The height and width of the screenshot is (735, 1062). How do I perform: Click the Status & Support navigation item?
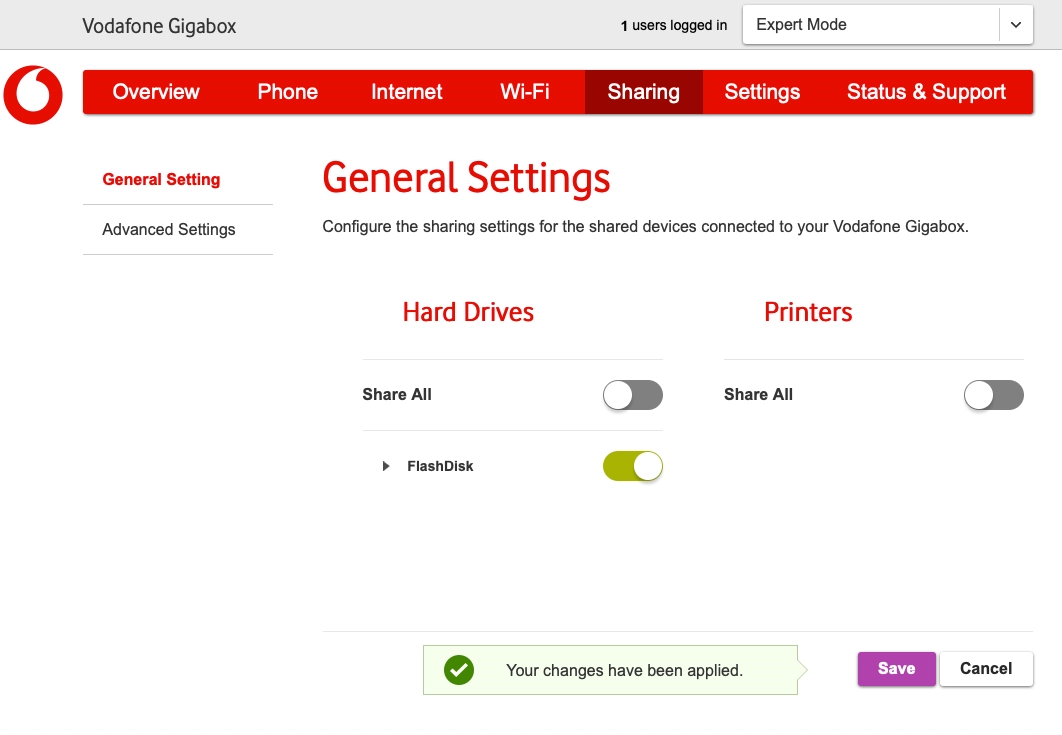(x=926, y=91)
